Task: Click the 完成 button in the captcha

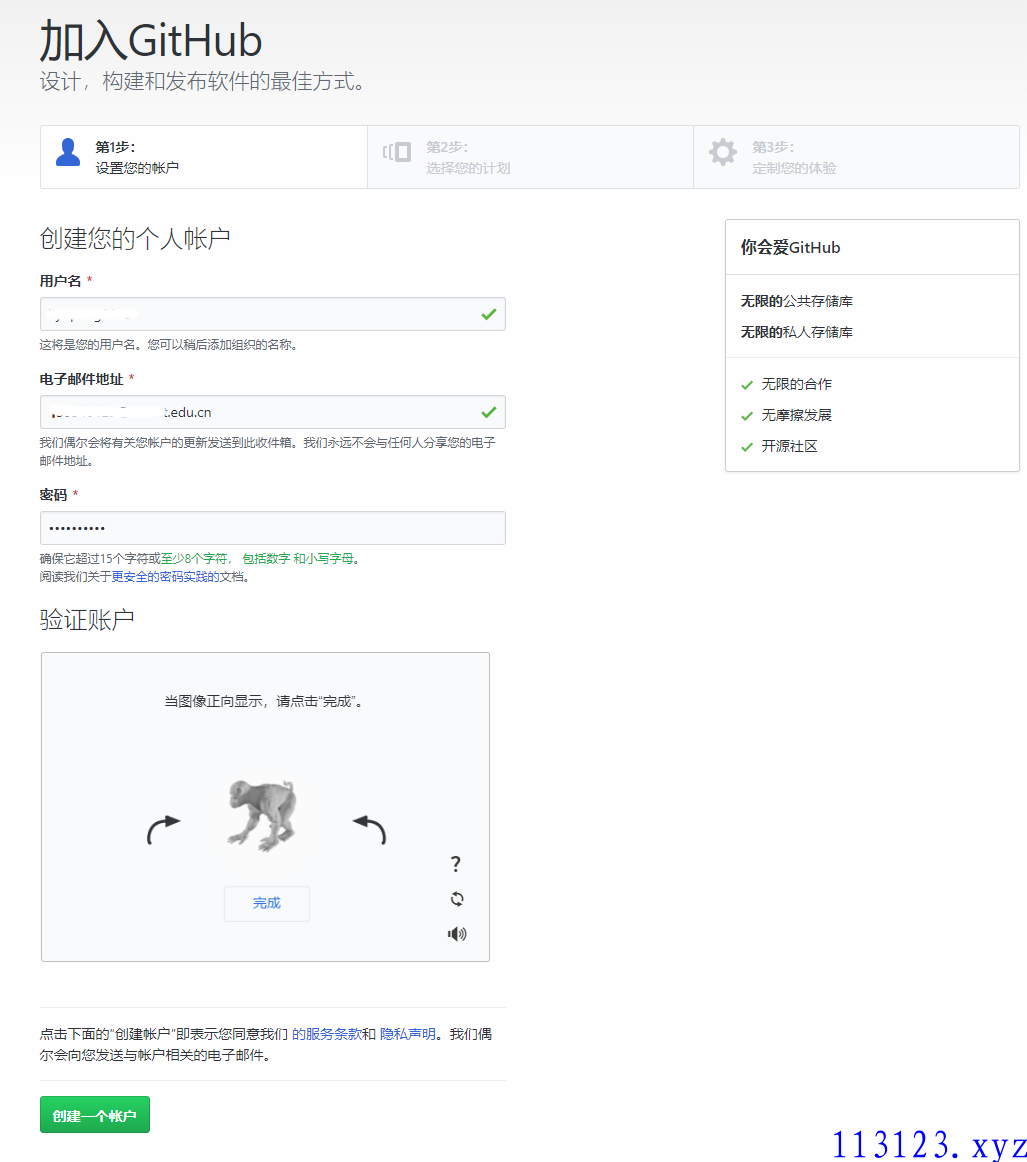Action: 267,903
